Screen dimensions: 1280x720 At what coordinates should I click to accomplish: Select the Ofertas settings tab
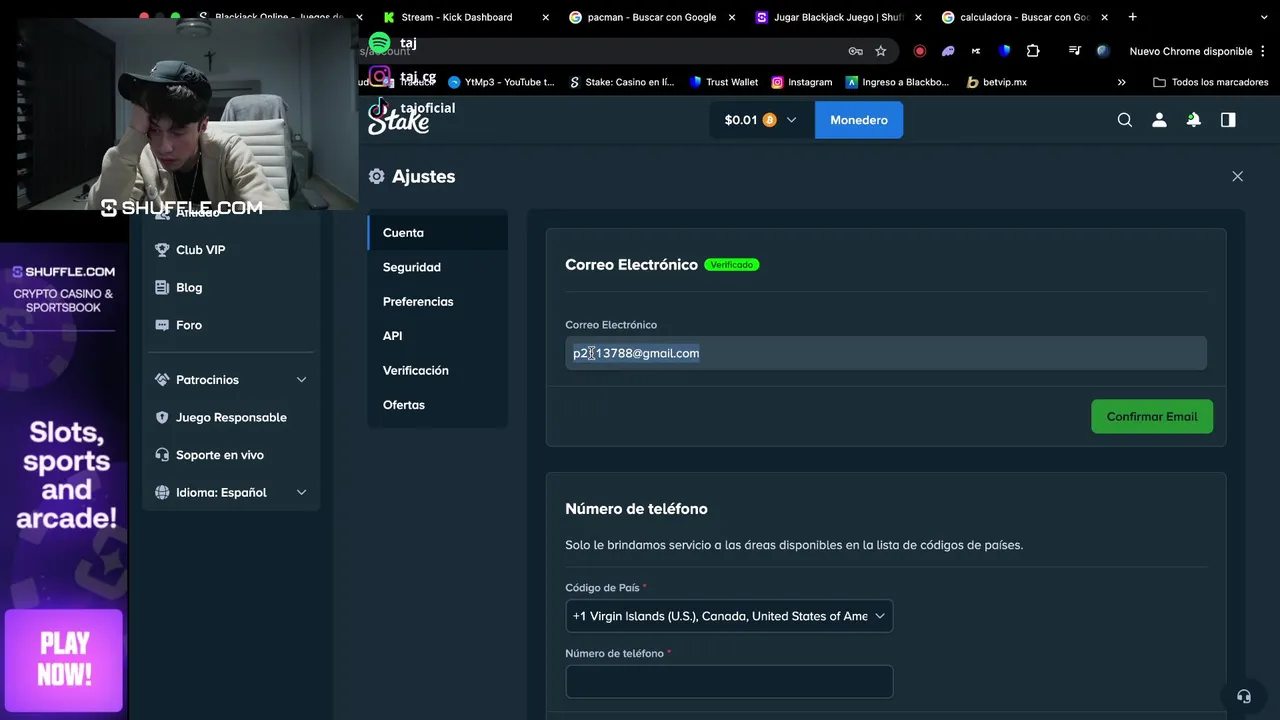[437, 405]
